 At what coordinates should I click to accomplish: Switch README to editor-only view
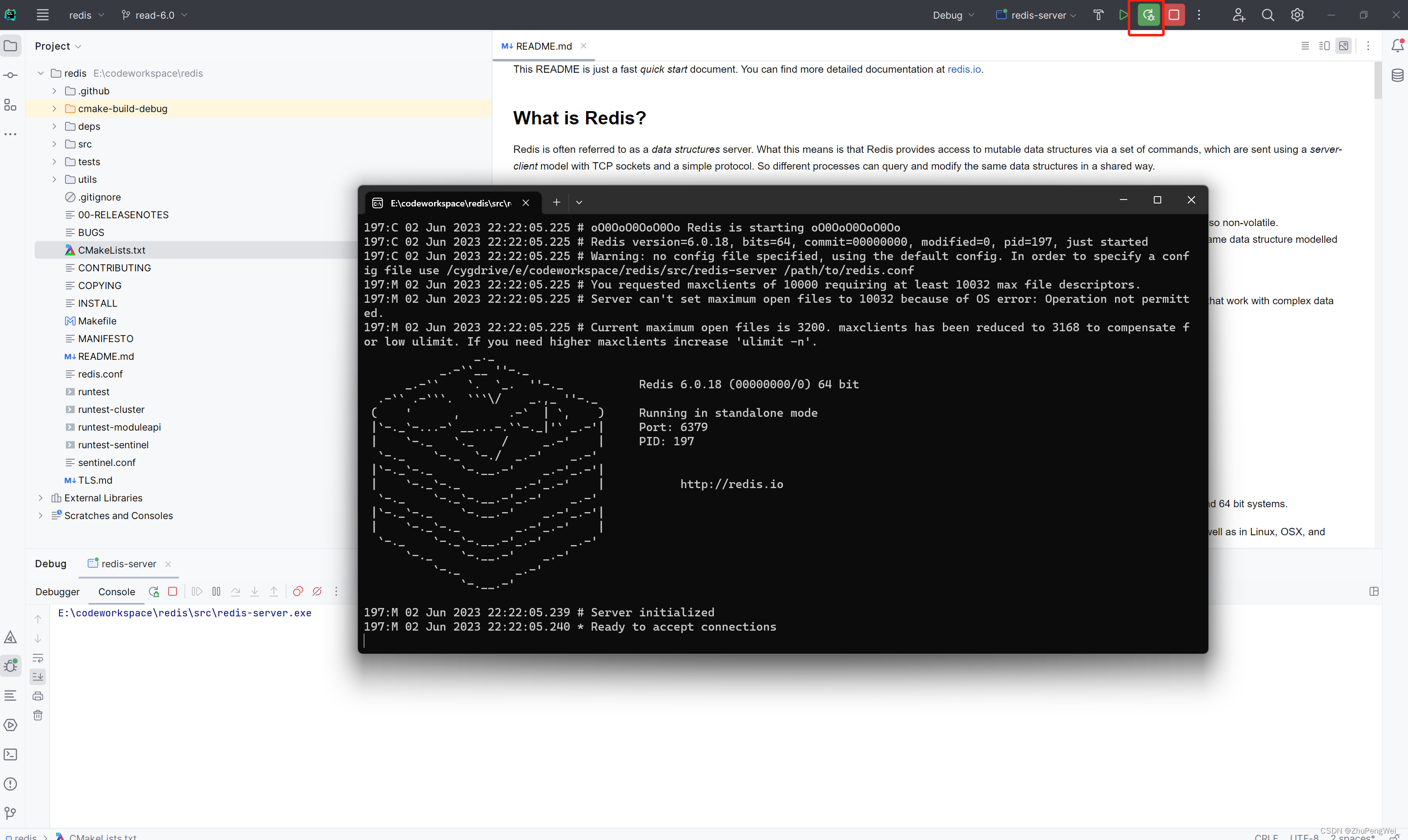(1305, 46)
